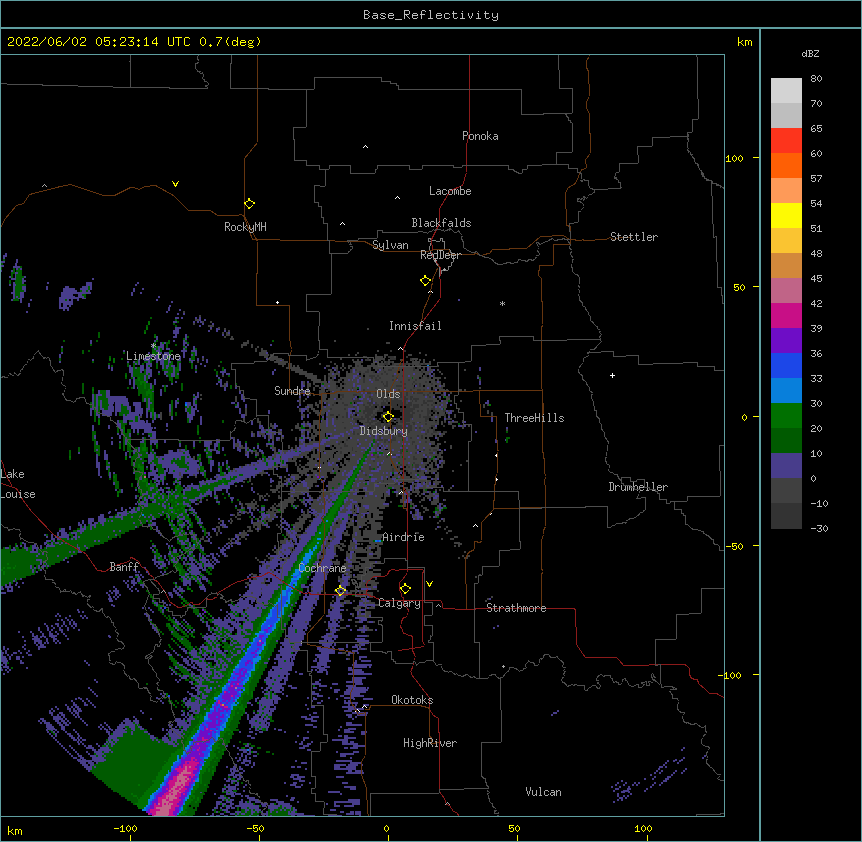Select the white asterisk marker above Limestone
Image resolution: width=862 pixels, height=842 pixels.
(x=154, y=345)
